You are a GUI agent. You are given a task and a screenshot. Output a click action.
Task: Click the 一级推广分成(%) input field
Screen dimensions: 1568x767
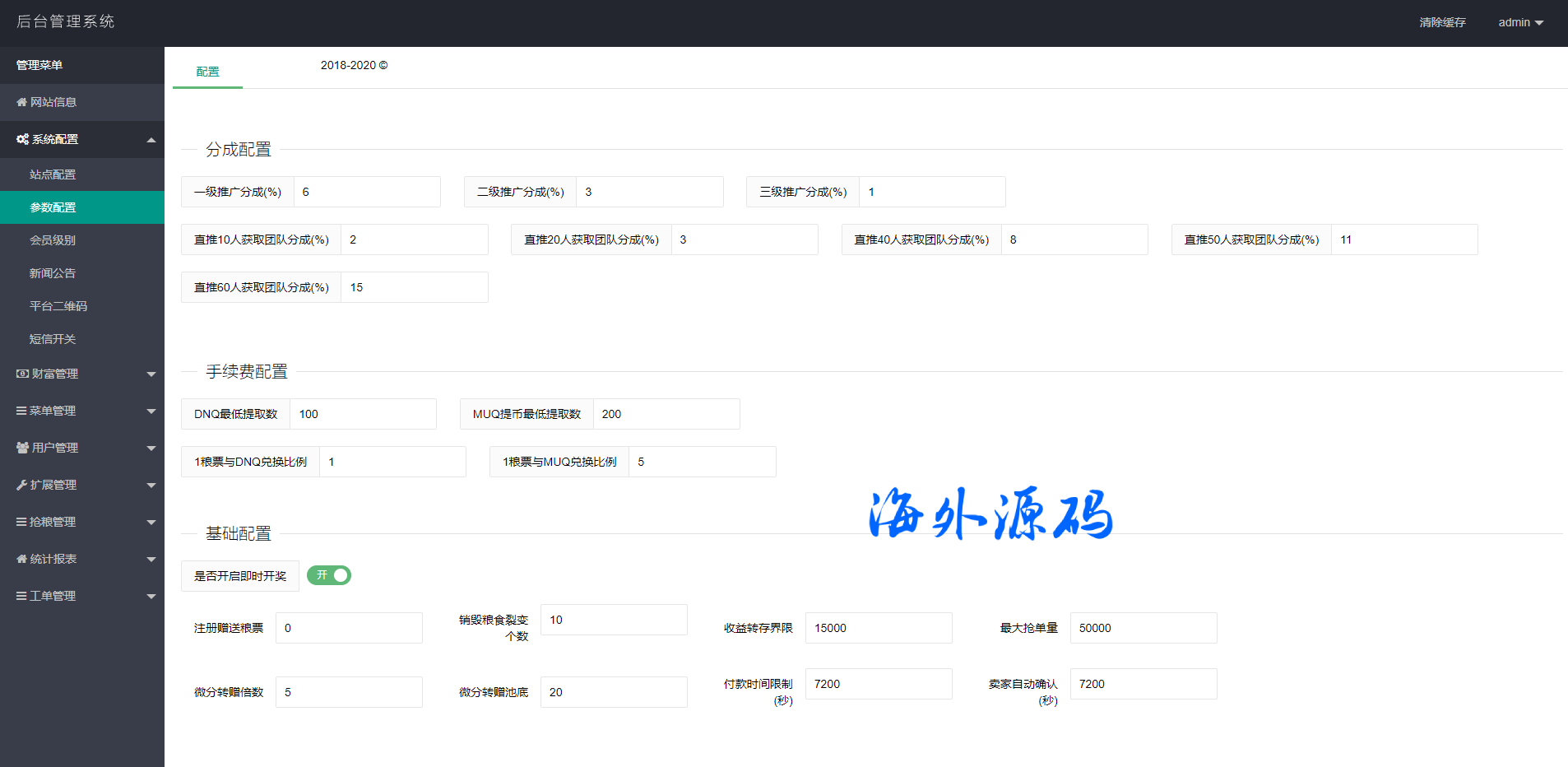coord(367,192)
